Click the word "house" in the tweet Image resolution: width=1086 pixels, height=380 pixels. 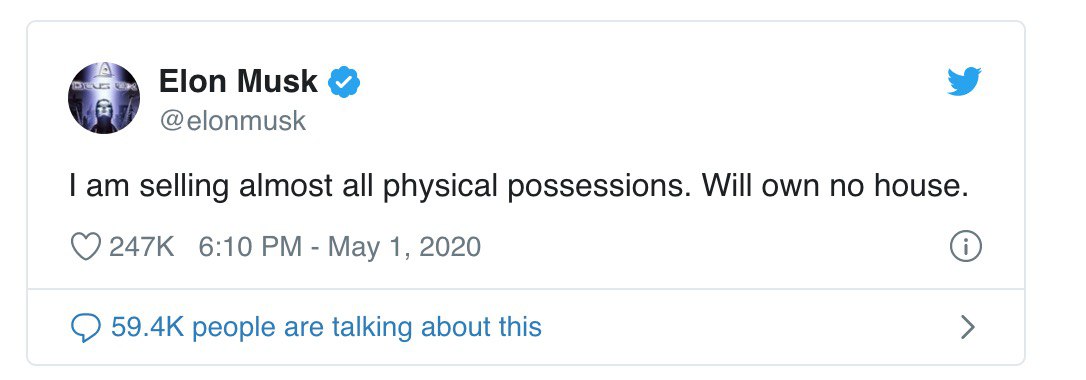pos(923,186)
